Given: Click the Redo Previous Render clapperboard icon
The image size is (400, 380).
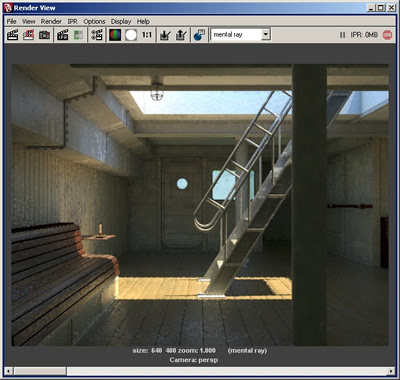Looking at the screenshot, I should click(x=13, y=35).
